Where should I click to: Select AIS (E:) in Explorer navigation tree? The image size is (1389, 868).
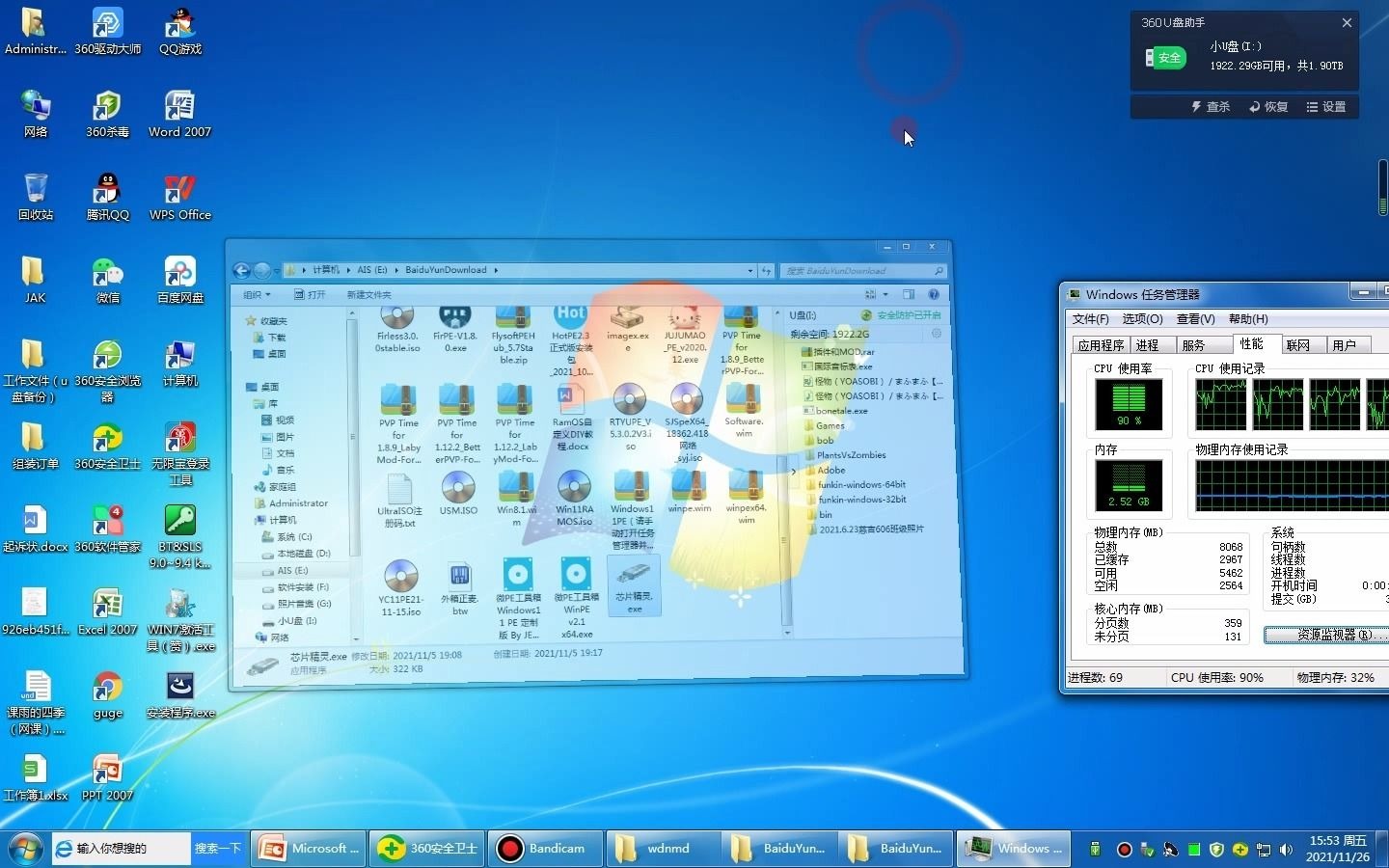[292, 570]
